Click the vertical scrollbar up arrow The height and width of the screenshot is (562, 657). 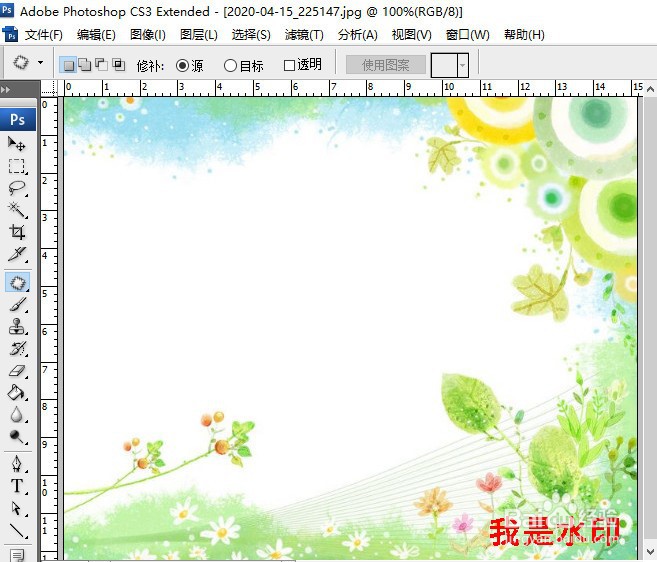pos(650,89)
